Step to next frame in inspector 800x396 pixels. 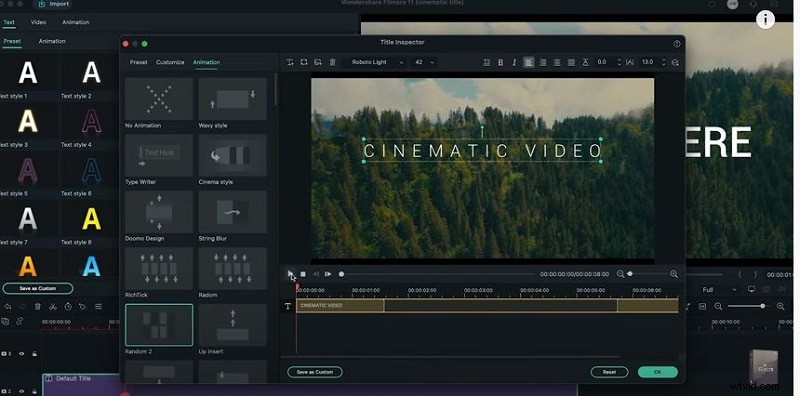tap(328, 274)
